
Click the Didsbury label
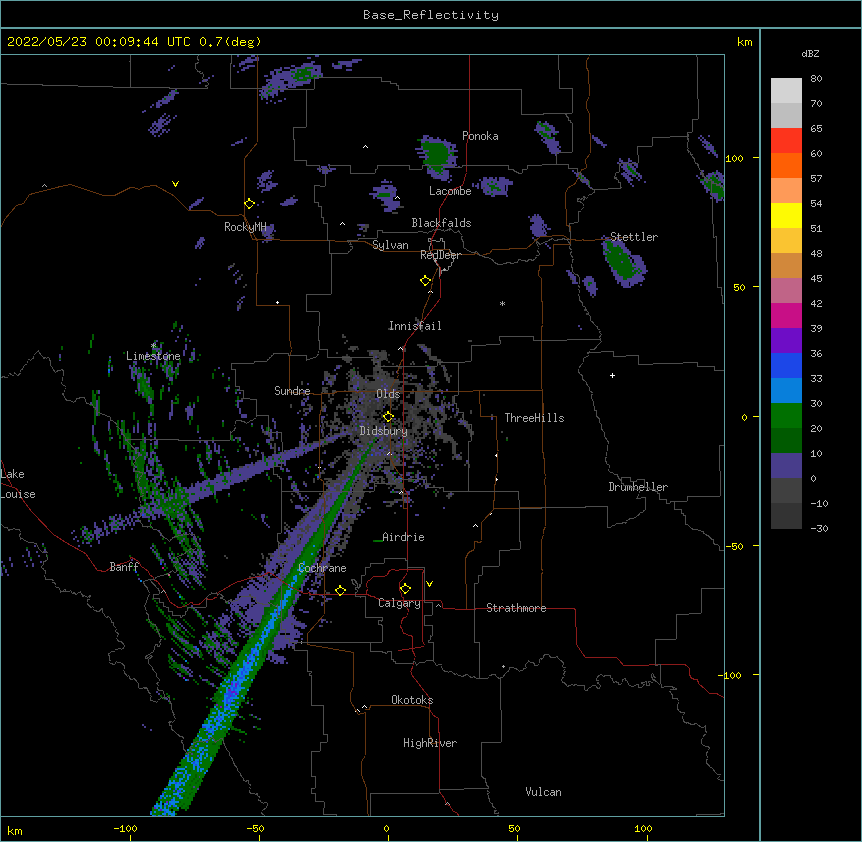pyautogui.click(x=384, y=431)
